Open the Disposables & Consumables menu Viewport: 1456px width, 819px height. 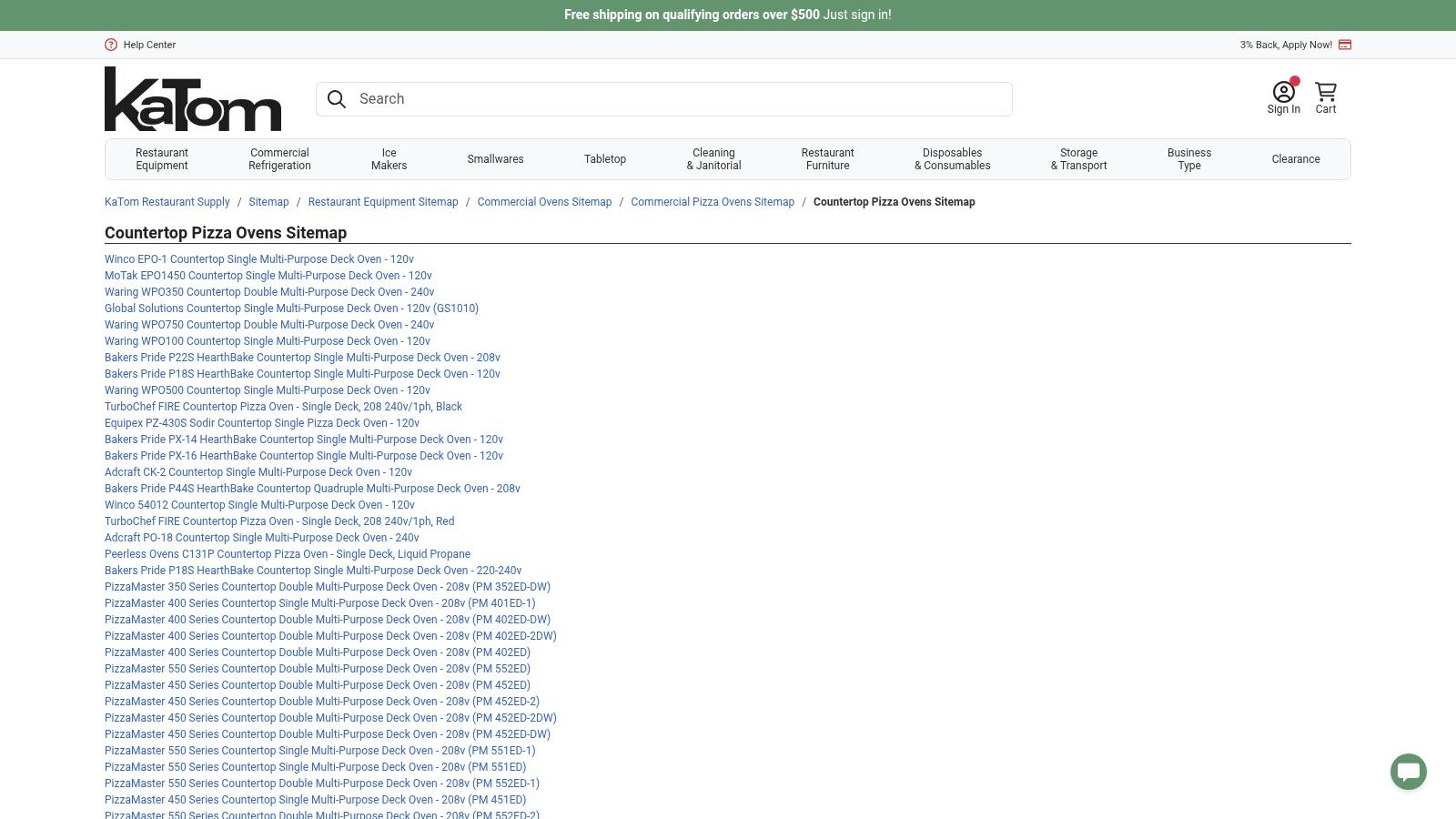(952, 159)
